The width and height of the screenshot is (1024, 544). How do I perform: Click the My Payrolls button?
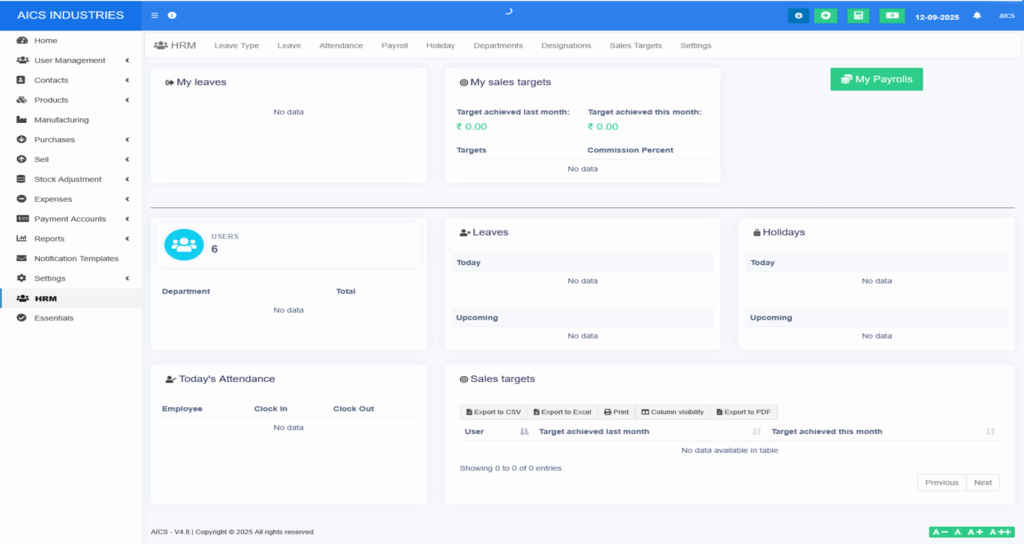tap(876, 79)
